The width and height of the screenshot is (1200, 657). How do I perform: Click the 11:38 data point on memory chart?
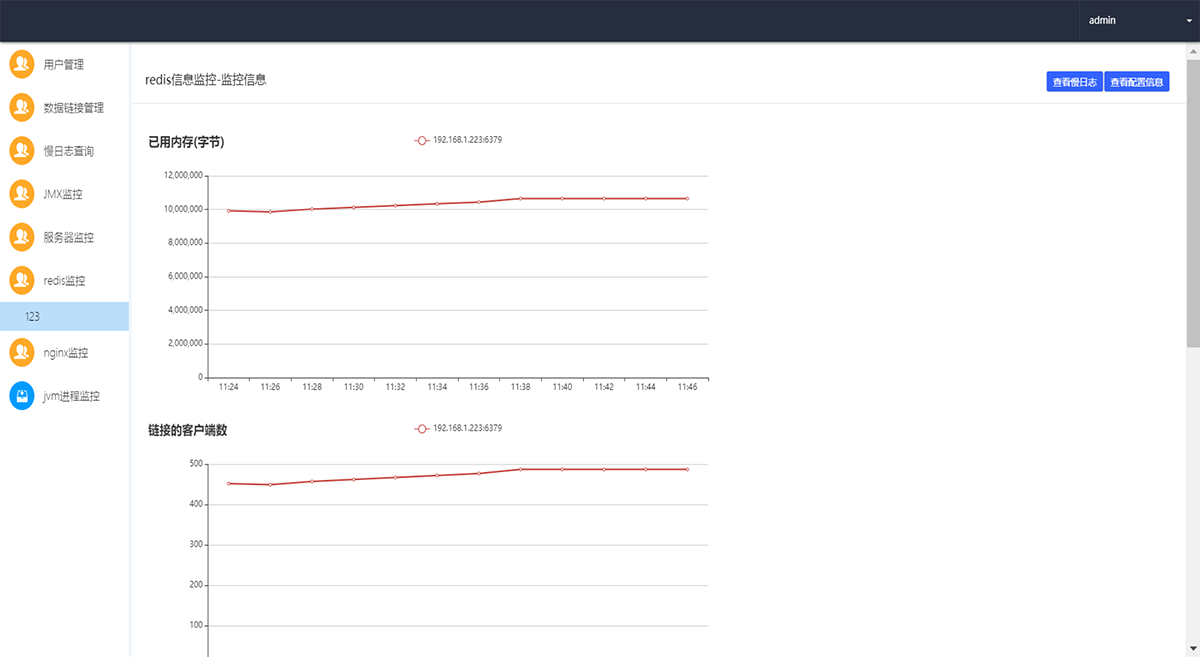click(520, 198)
